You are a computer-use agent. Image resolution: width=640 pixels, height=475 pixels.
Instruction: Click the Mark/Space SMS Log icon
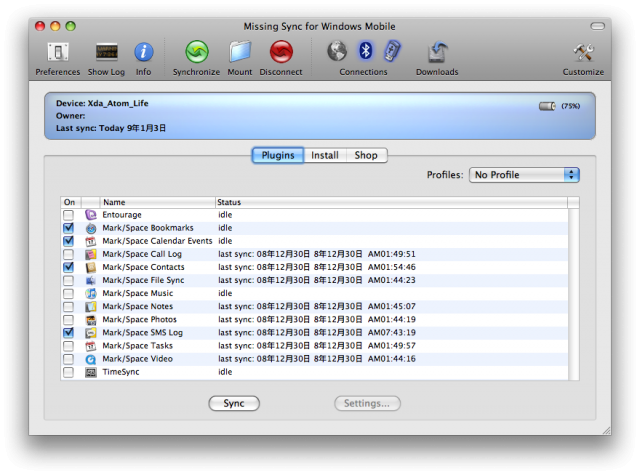pos(91,333)
